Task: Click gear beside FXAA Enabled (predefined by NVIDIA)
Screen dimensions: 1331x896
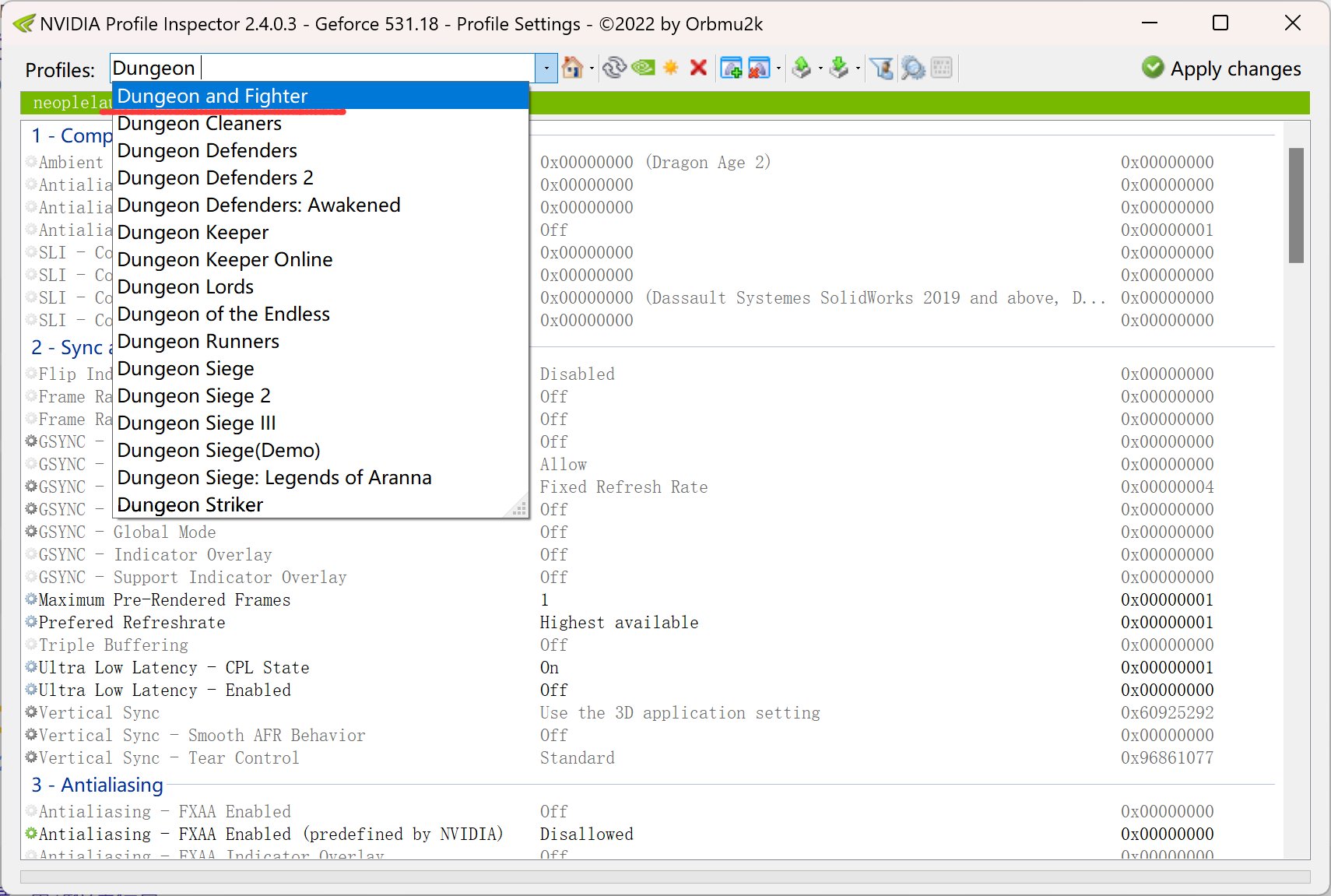Action: pyautogui.click(x=31, y=834)
